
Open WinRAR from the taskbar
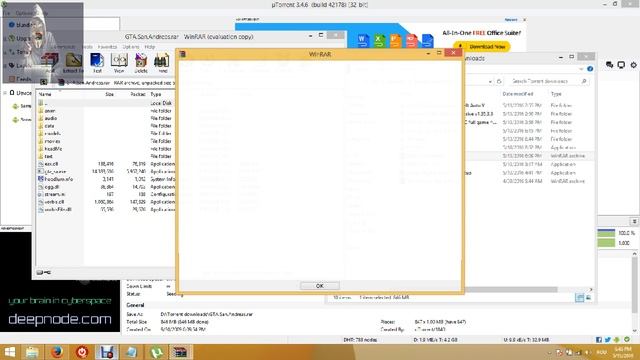pyautogui.click(x=180, y=352)
